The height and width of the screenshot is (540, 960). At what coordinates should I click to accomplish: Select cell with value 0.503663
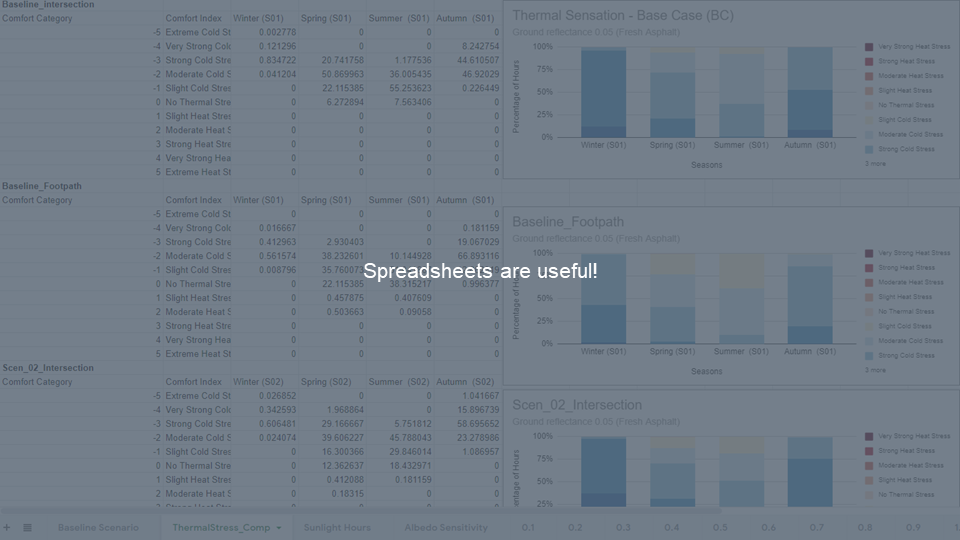click(x=332, y=312)
